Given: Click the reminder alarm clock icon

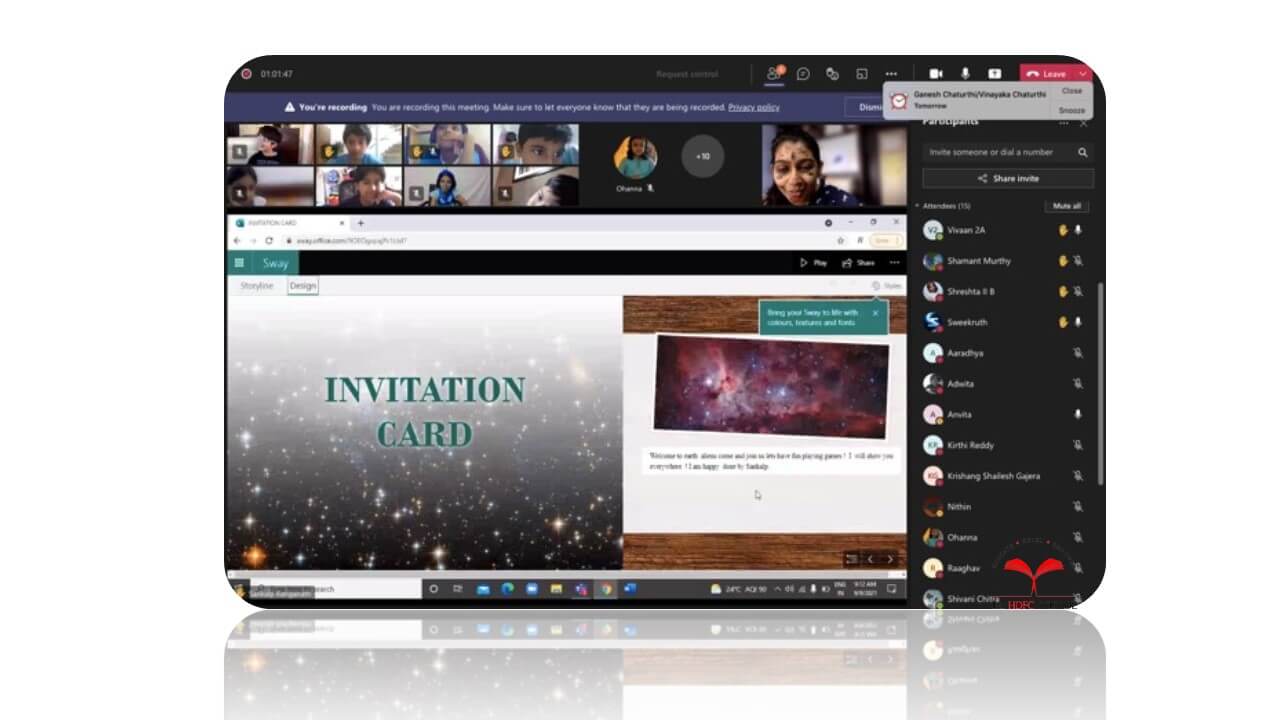Looking at the screenshot, I should [899, 101].
